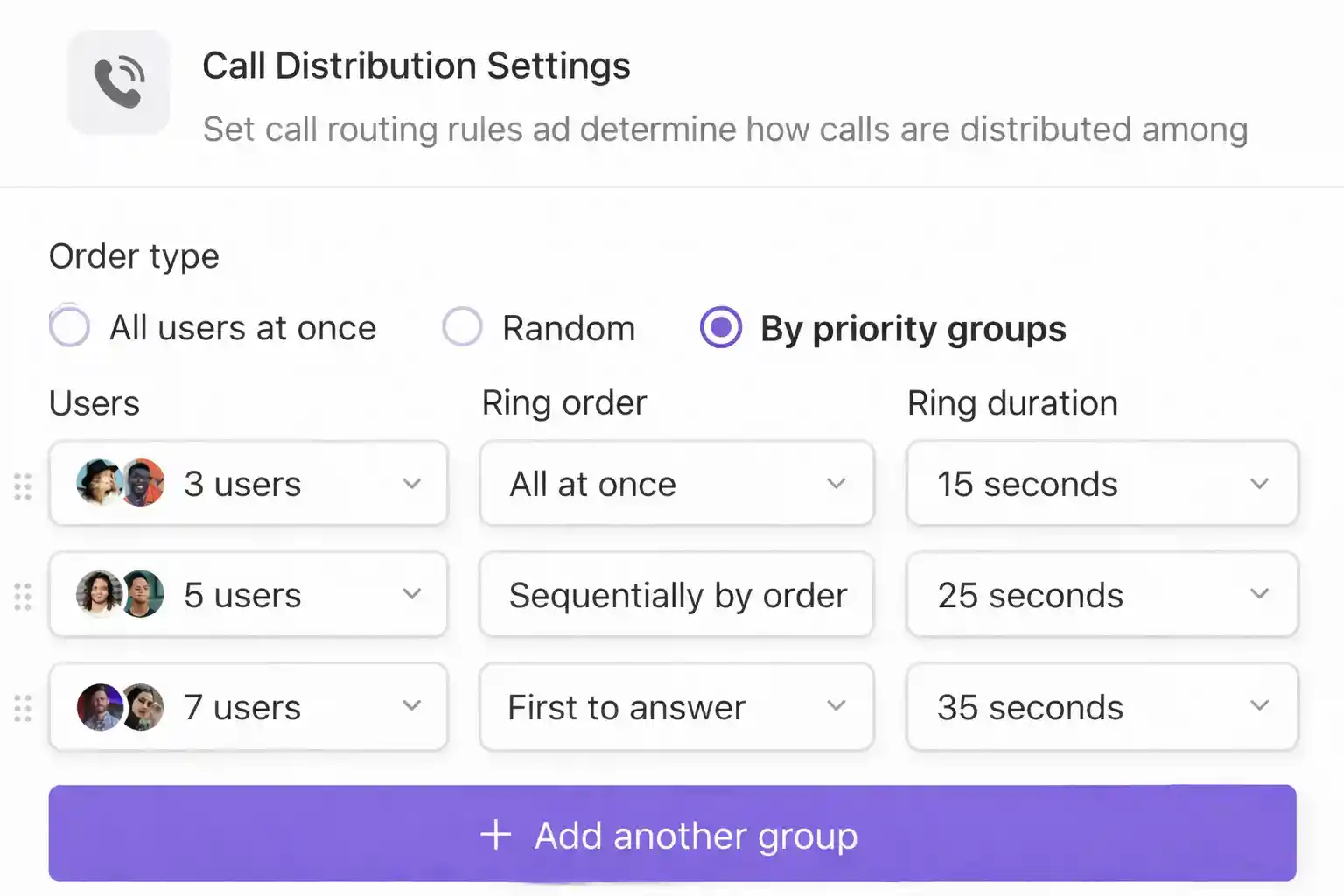1344x896 pixels.
Task: Expand the 7 users dropdown chevron
Action: [x=412, y=705]
